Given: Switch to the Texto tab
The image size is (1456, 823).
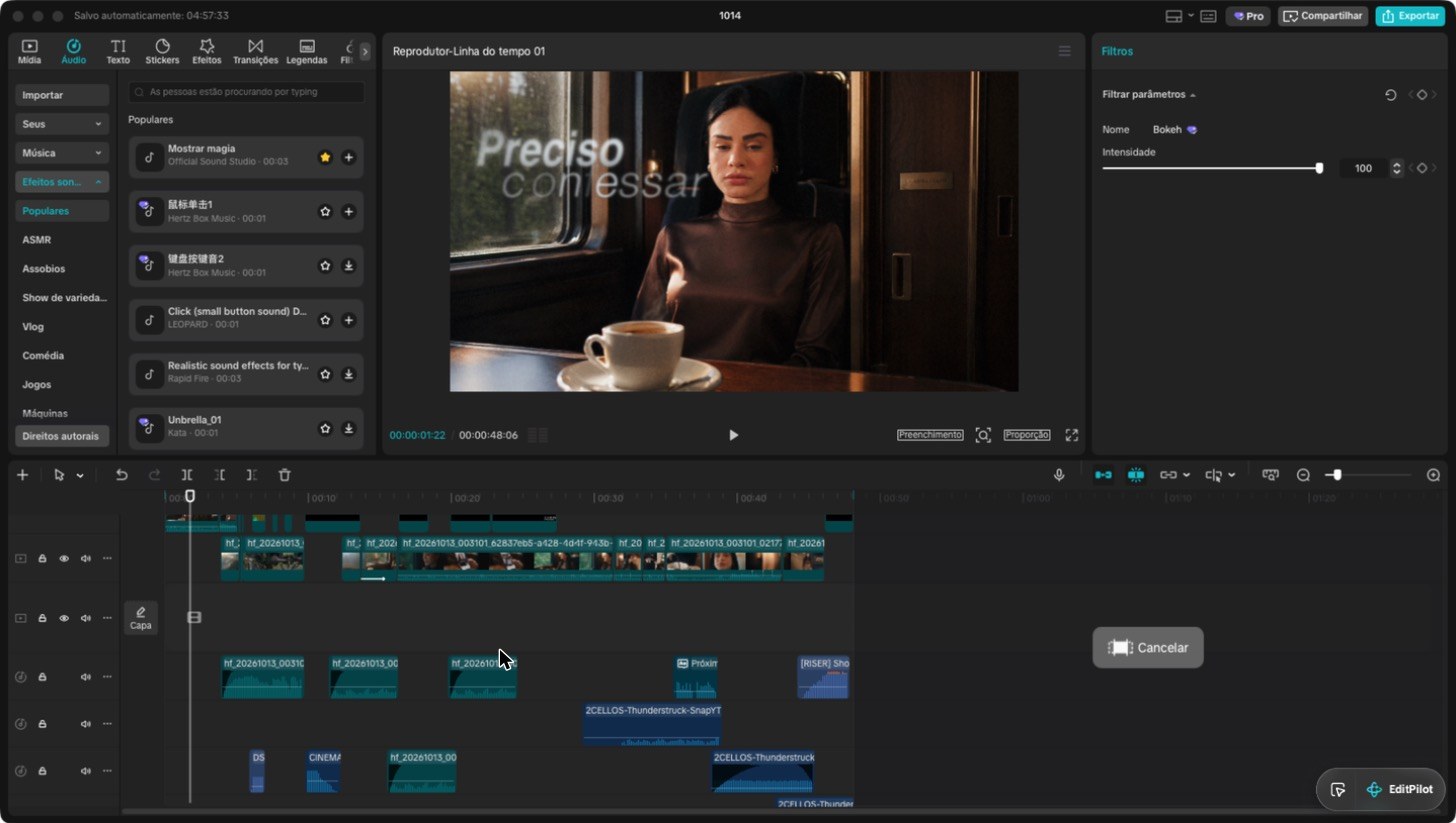Looking at the screenshot, I should point(118,52).
